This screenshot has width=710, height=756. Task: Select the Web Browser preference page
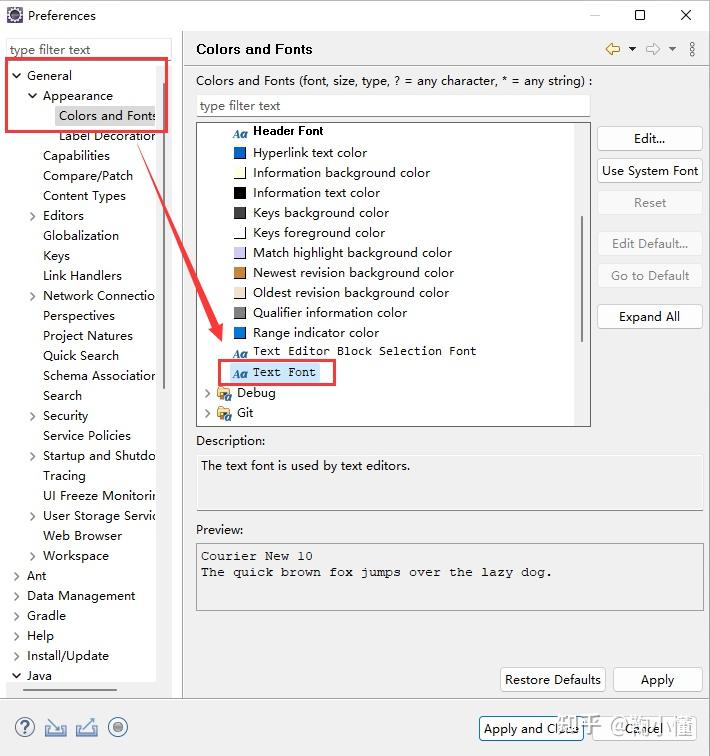click(82, 536)
